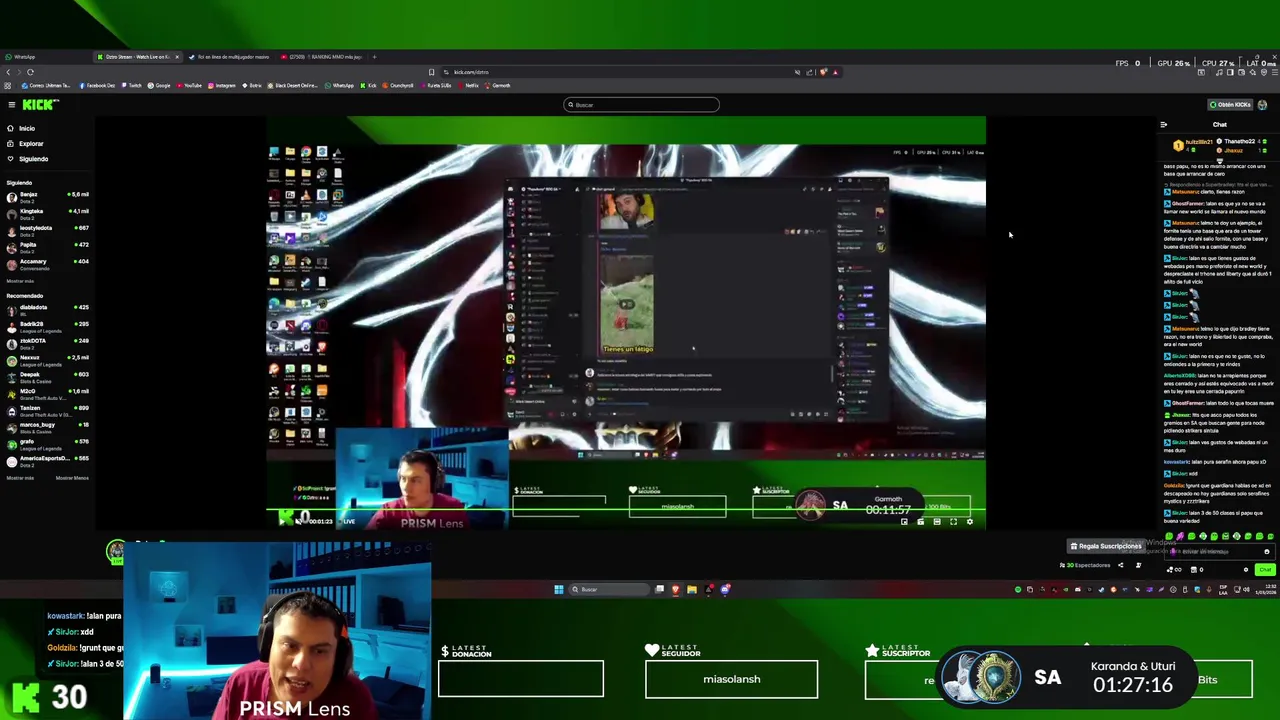Click the green Chat send button
Screen dimensions: 1280x720
[x=1265, y=569]
